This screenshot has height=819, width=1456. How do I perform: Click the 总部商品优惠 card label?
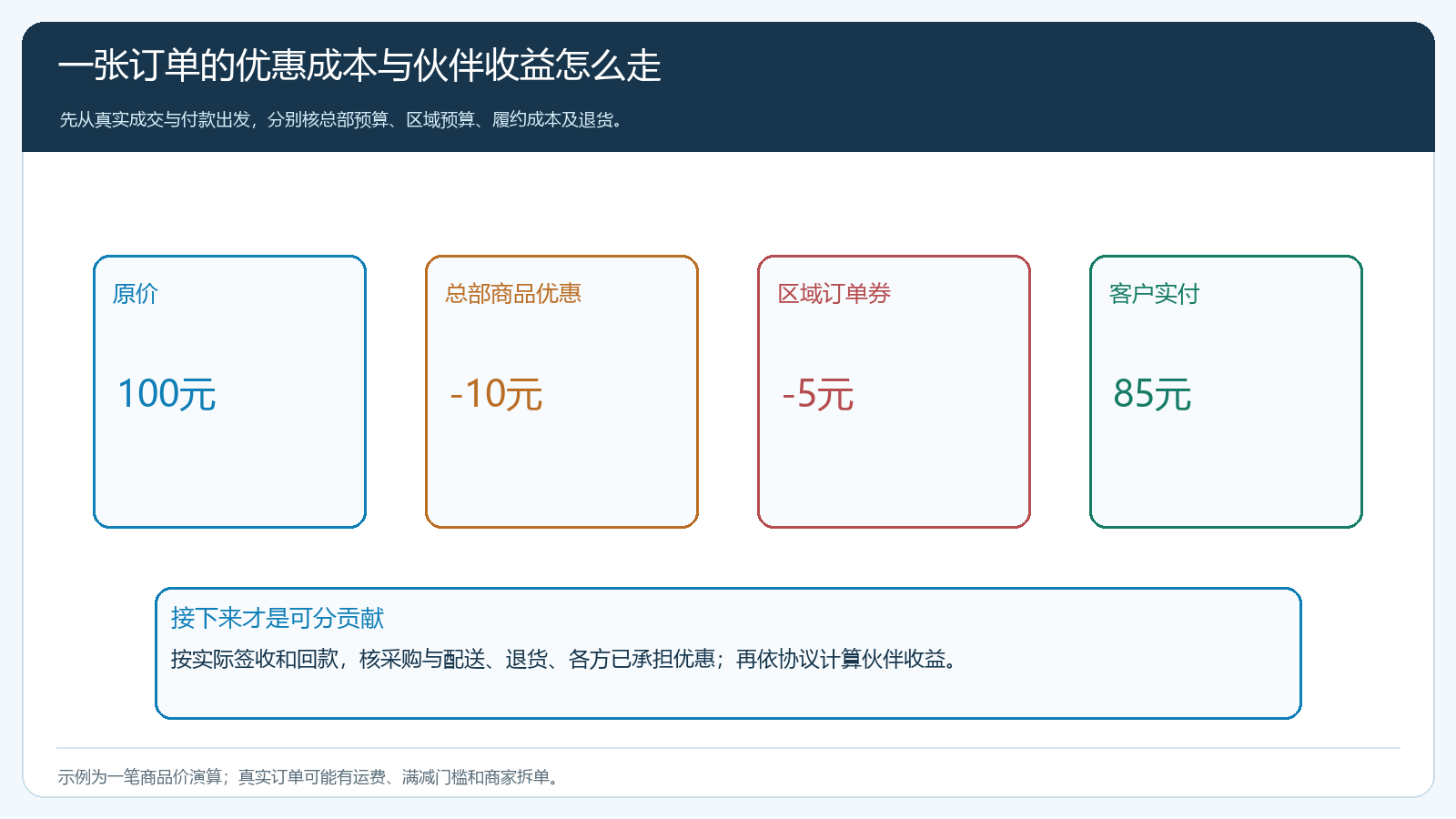512,294
